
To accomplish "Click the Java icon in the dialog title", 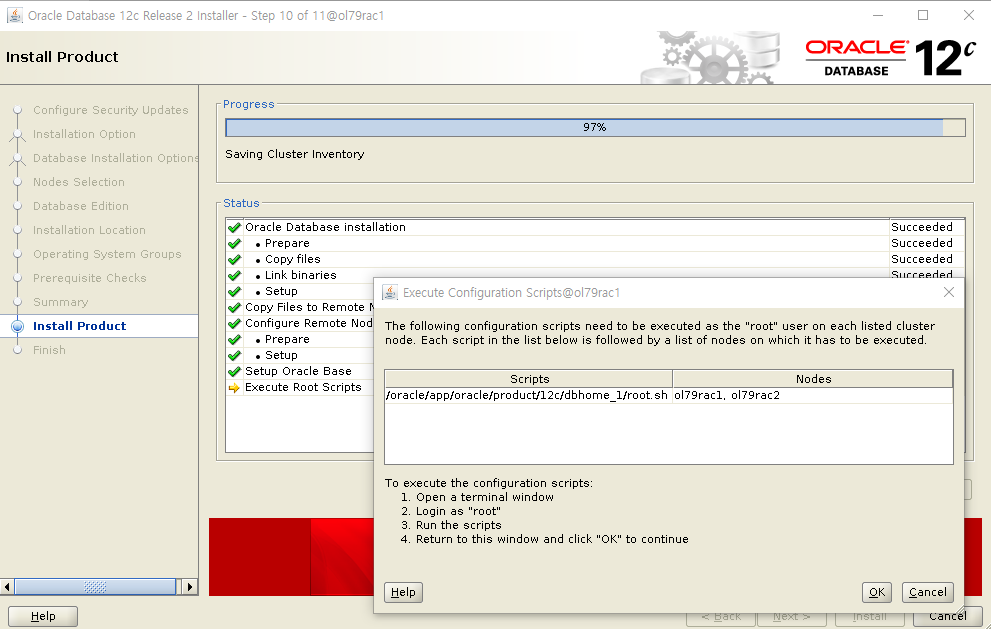I will (390, 292).
